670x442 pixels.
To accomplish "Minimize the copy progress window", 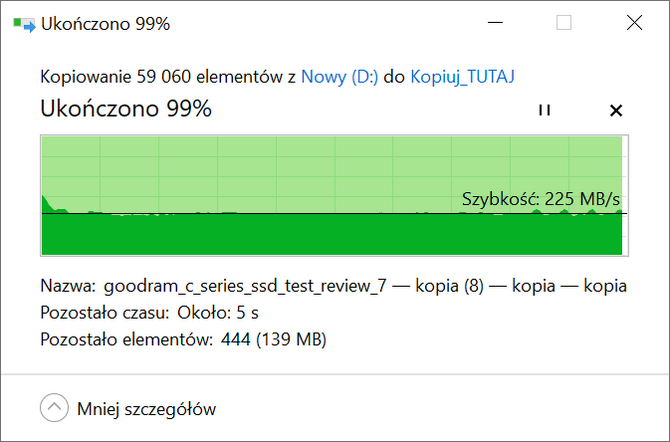I will click(x=495, y=23).
